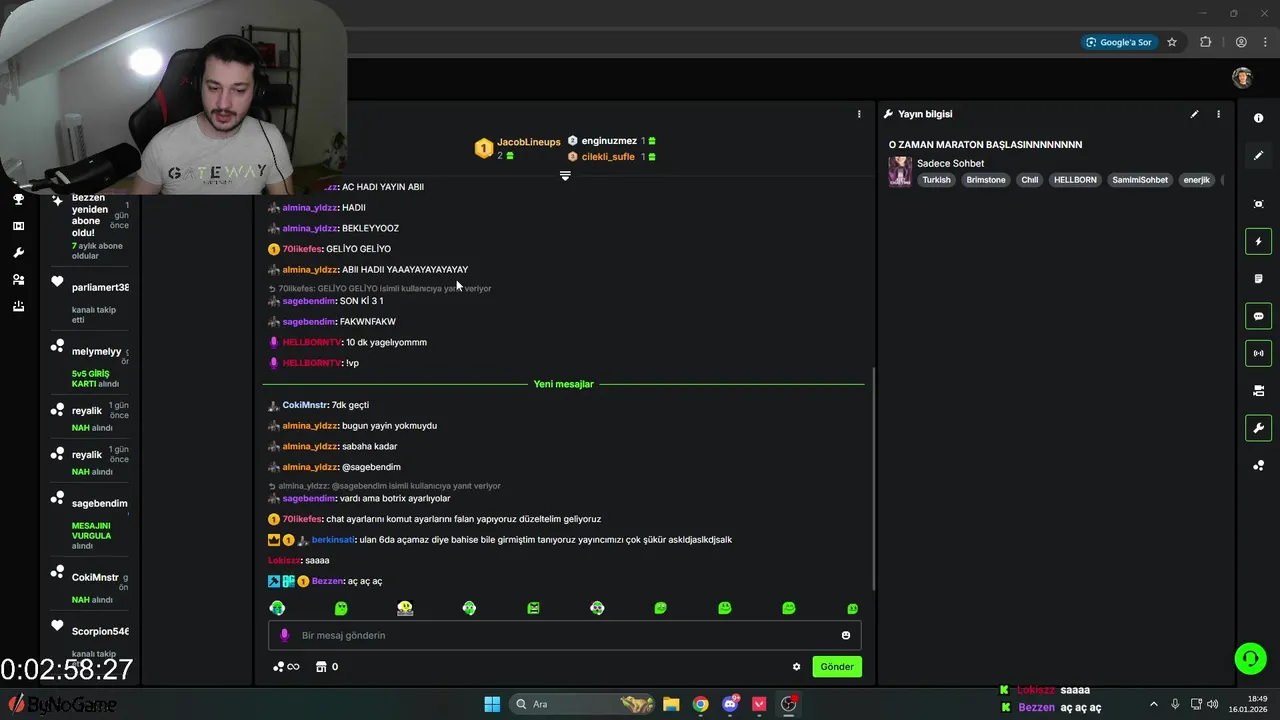This screenshot has width=1280, height=720.
Task: Click the first headphone emote in emote row
Action: (277, 608)
